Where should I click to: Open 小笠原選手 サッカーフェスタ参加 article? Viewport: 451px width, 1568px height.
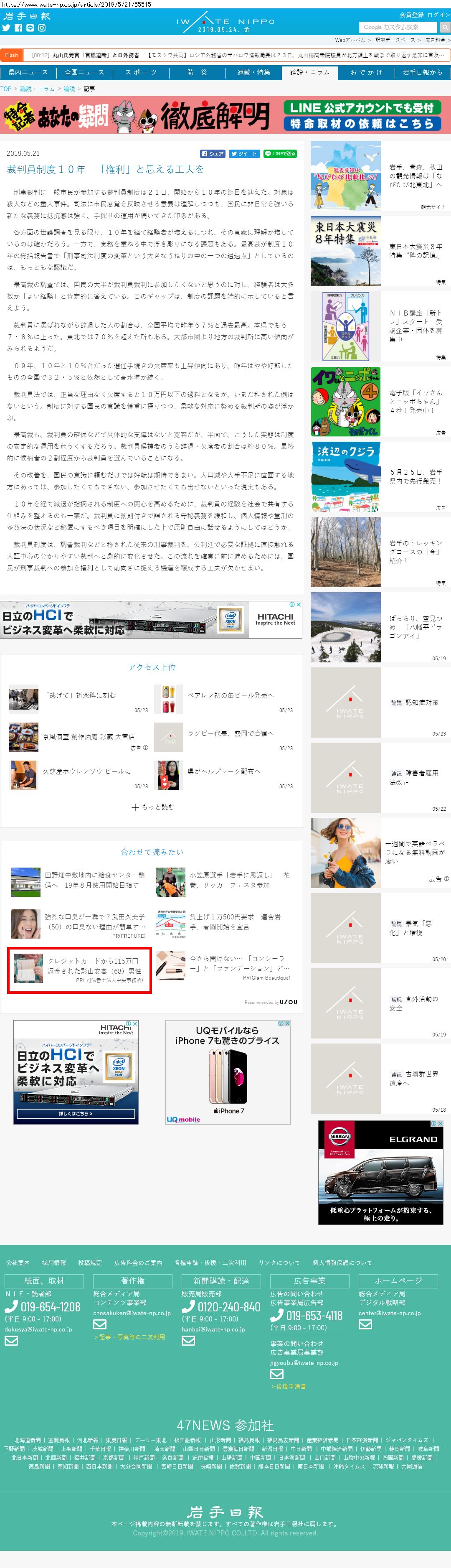coord(240,880)
